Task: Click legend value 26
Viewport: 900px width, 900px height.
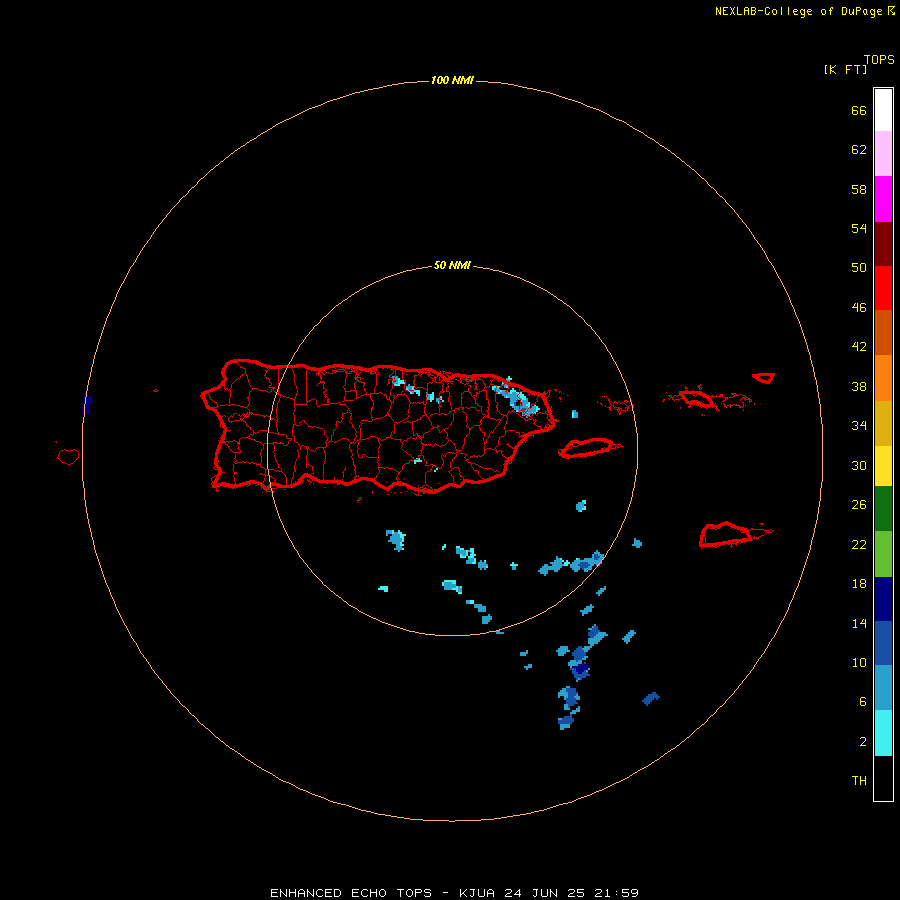Action: pyautogui.click(x=859, y=505)
